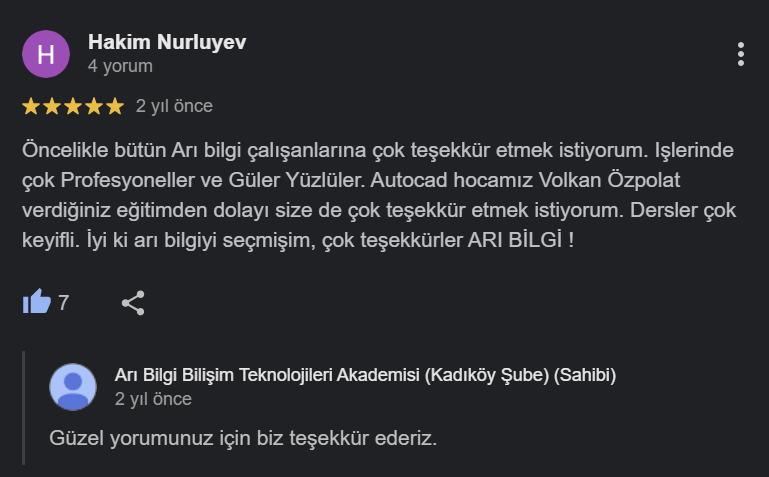
Task: Click the owner reply's '2 yıl önce' timestamp
Action: click(x=153, y=399)
